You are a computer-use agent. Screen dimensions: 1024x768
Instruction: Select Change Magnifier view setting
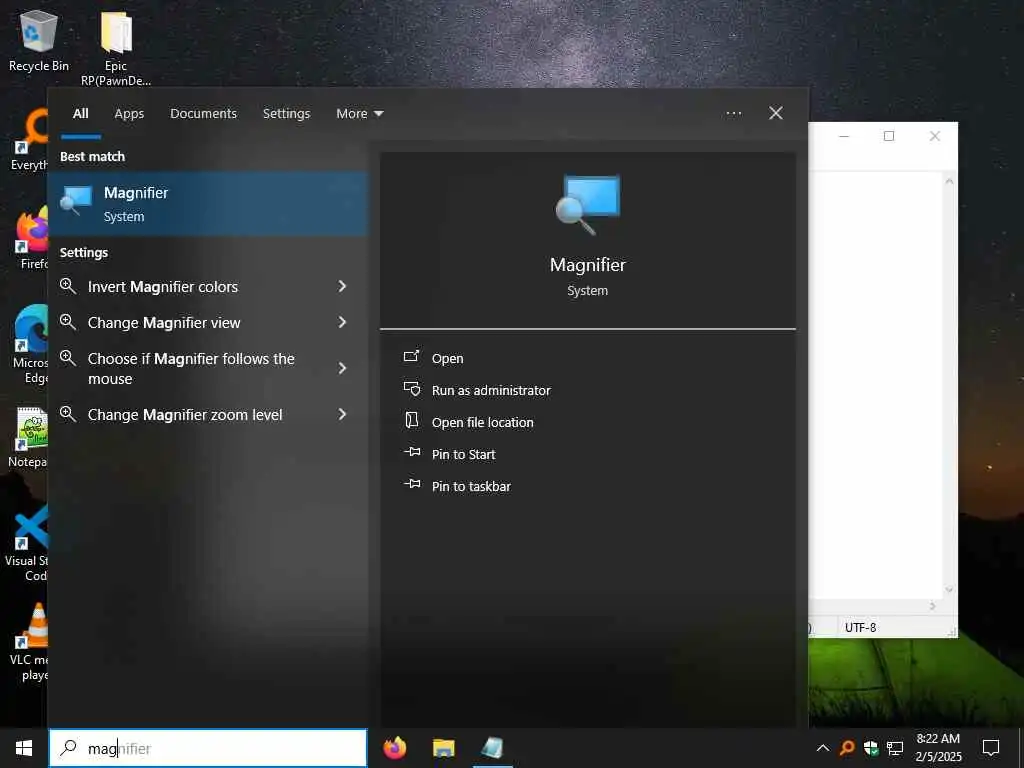208,322
